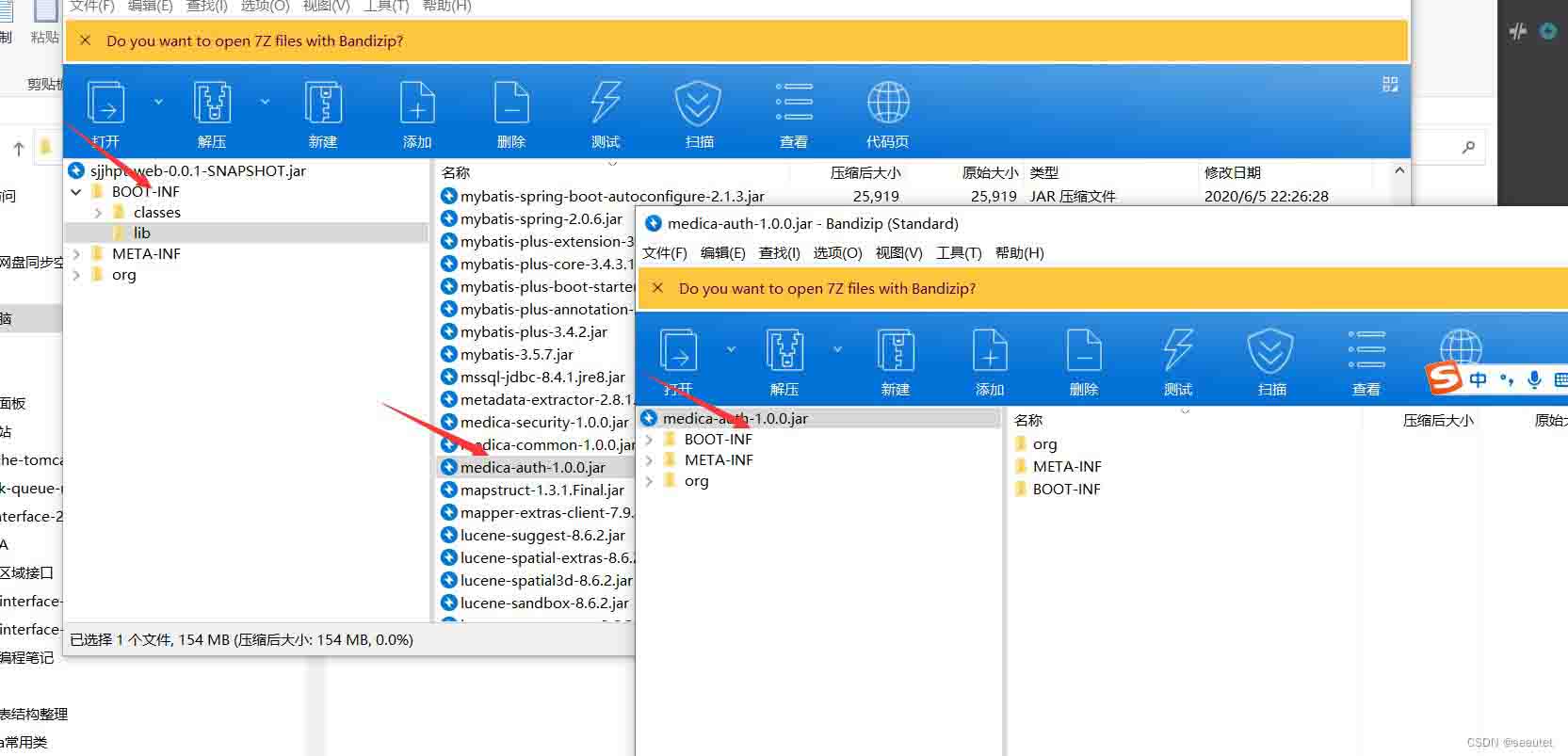Click Sogou input method S icon
Viewport: 1568px width, 756px height.
(x=1444, y=378)
